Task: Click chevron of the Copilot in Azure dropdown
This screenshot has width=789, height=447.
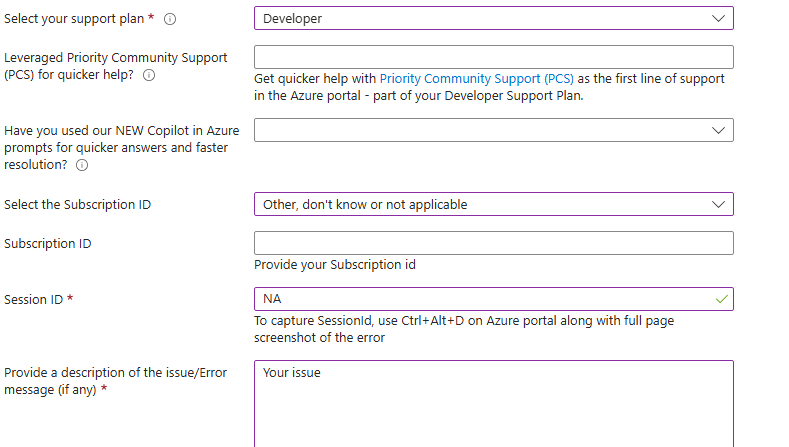Action: click(x=718, y=130)
